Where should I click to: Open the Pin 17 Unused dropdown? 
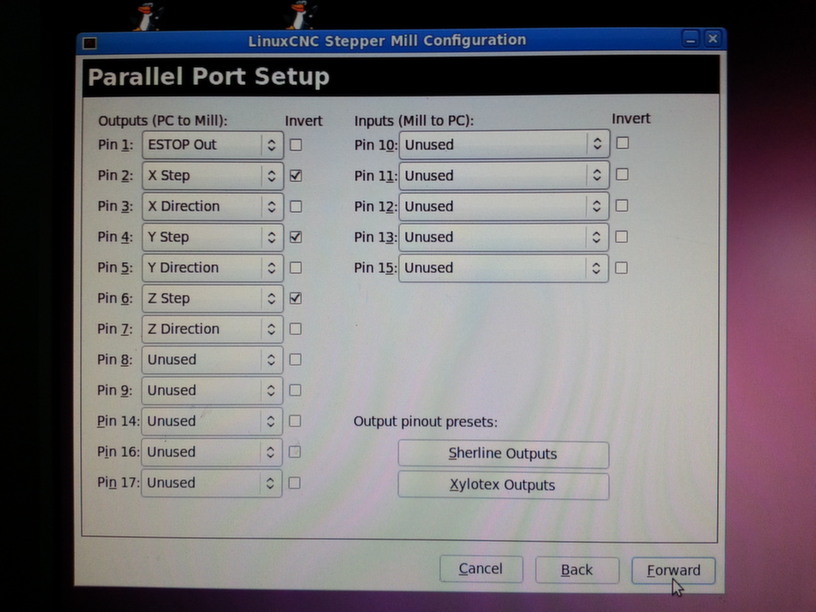pyautogui.click(x=212, y=483)
